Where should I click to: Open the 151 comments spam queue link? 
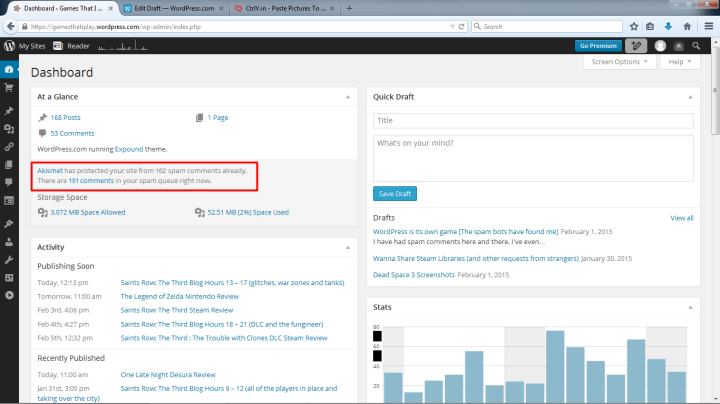pyautogui.click(x=91, y=181)
